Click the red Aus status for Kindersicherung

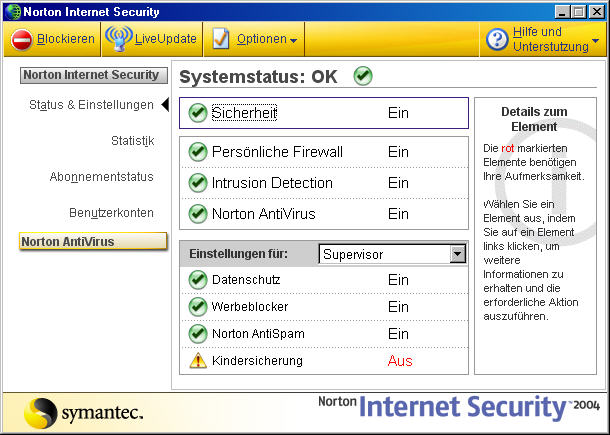click(x=400, y=361)
